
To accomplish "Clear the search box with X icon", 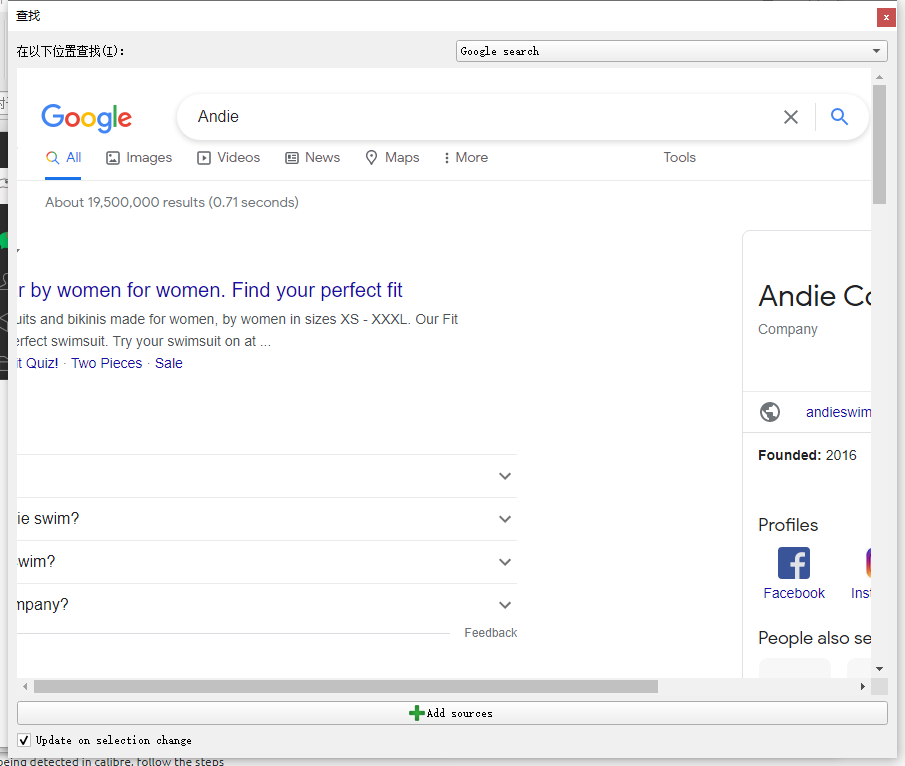I will click(791, 117).
